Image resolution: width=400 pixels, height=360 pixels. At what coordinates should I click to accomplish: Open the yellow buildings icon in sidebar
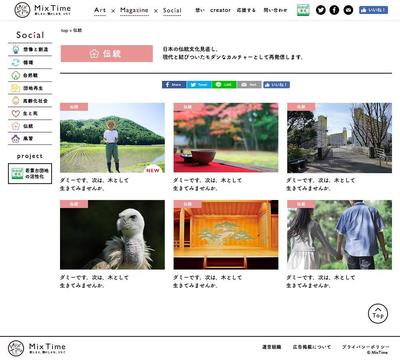tap(15, 88)
